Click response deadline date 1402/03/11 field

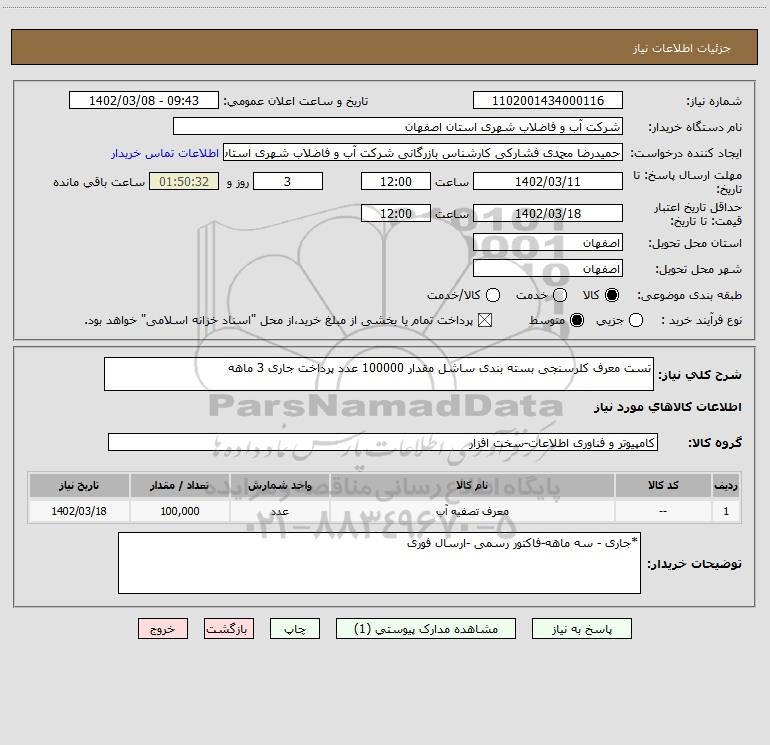click(x=548, y=181)
